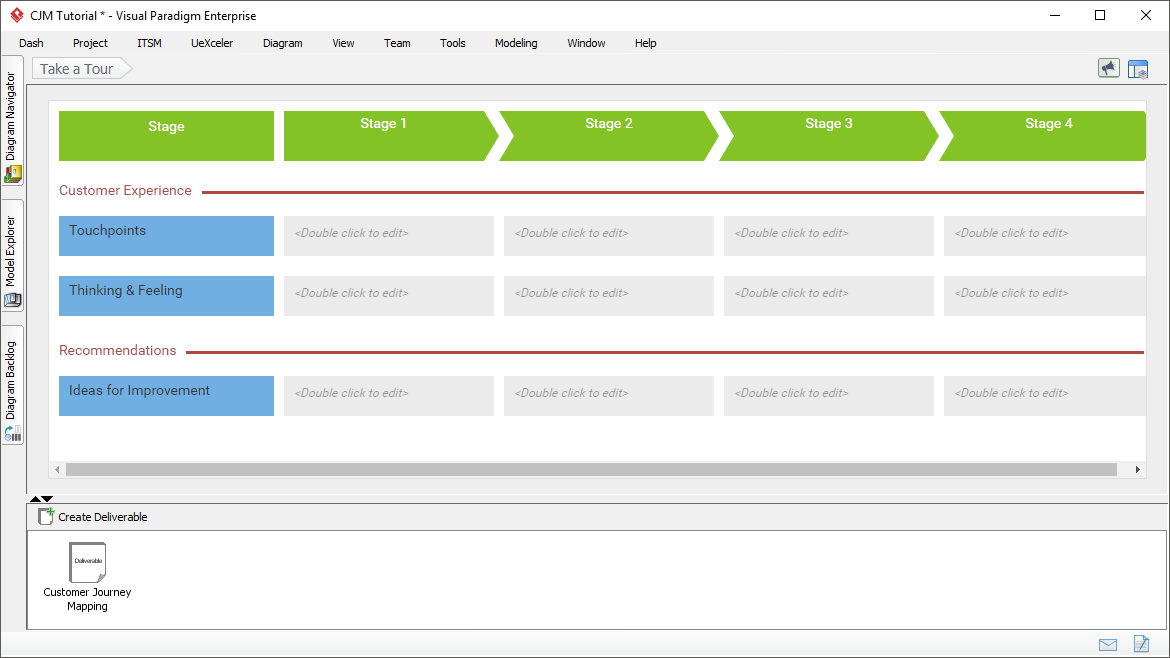Click Touchpoints cell under Stage 1
Image resolution: width=1170 pixels, height=658 pixels.
[x=389, y=236]
